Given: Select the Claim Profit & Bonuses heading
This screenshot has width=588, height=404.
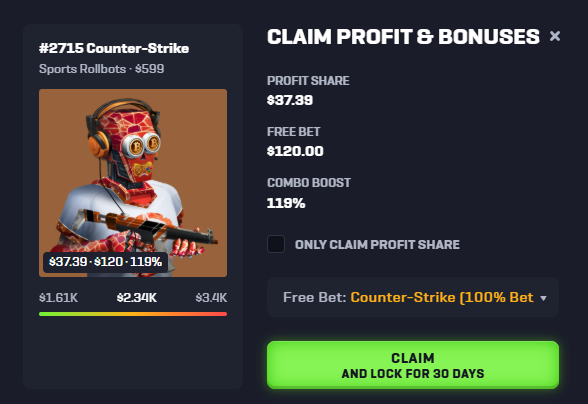Looking at the screenshot, I should [403, 37].
